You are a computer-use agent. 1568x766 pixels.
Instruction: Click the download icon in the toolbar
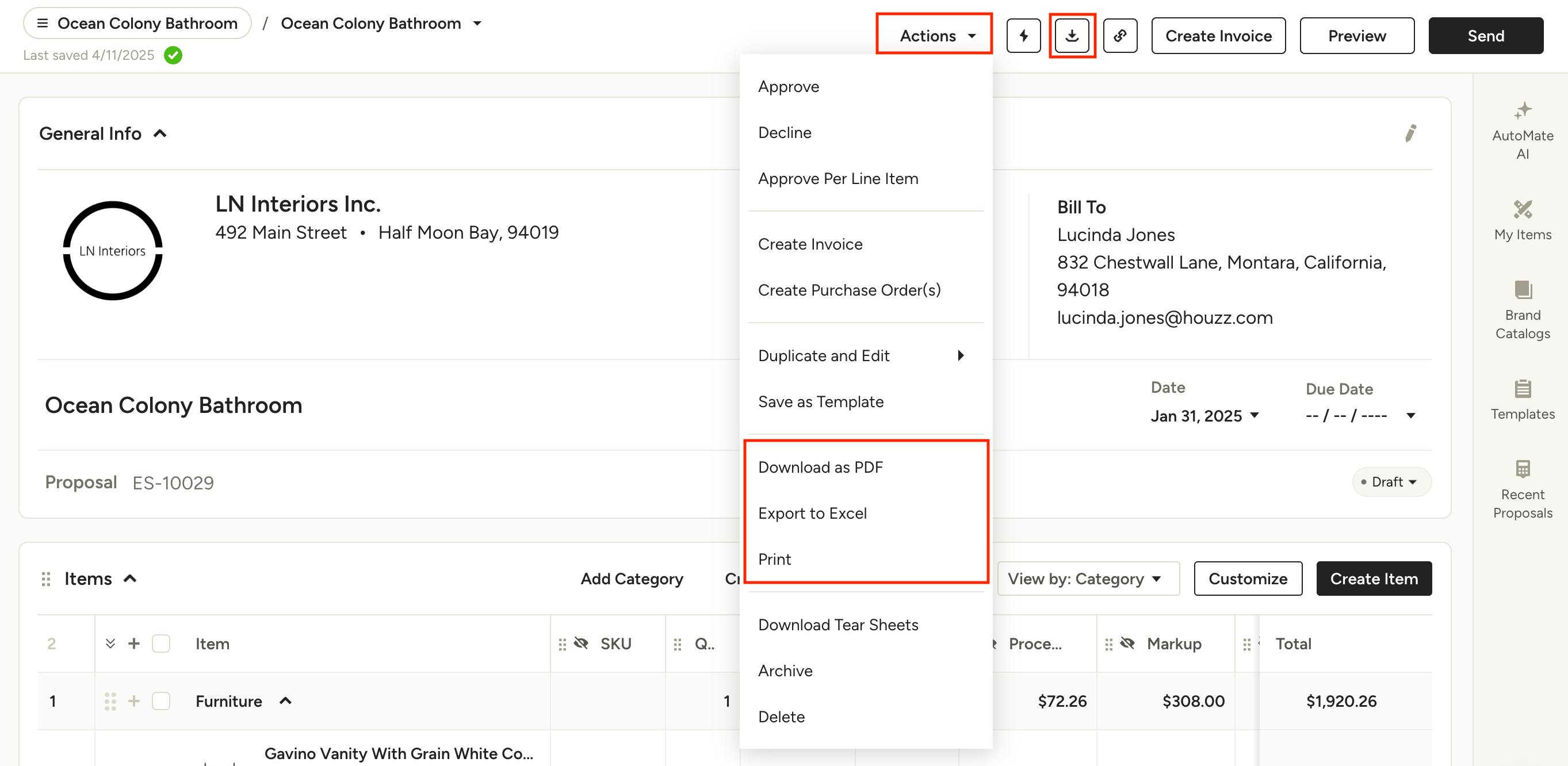pyautogui.click(x=1072, y=36)
